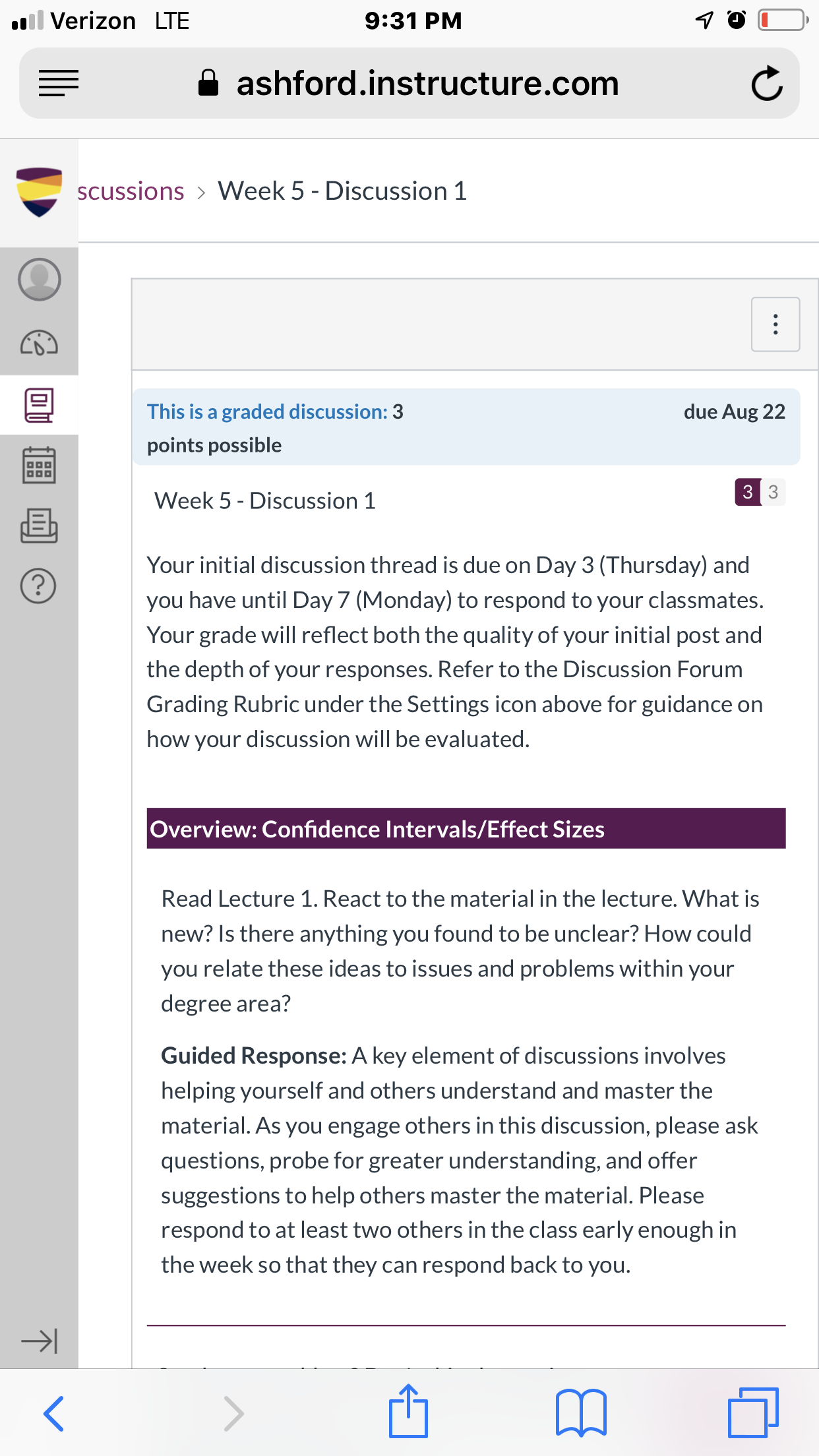Image resolution: width=819 pixels, height=1456 pixels.
Task: Open Safari bookmarks book icon
Action: tap(581, 1412)
